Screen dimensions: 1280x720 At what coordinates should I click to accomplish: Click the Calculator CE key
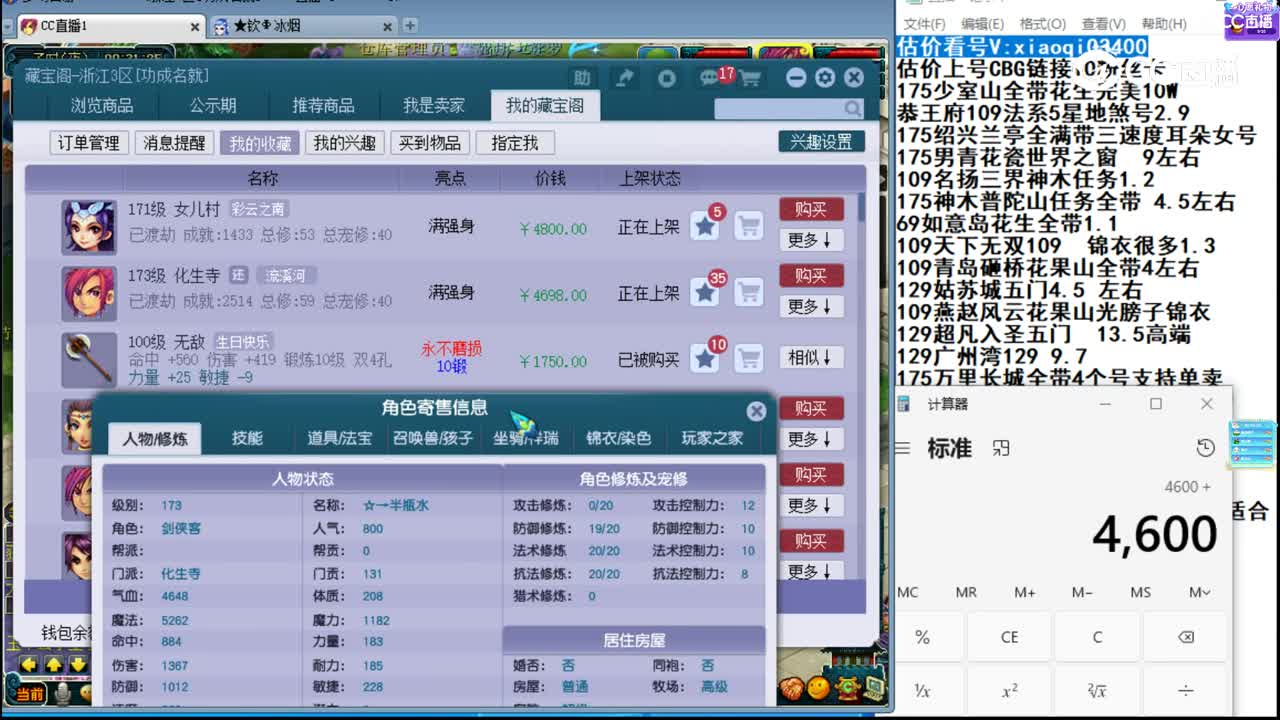(1010, 637)
